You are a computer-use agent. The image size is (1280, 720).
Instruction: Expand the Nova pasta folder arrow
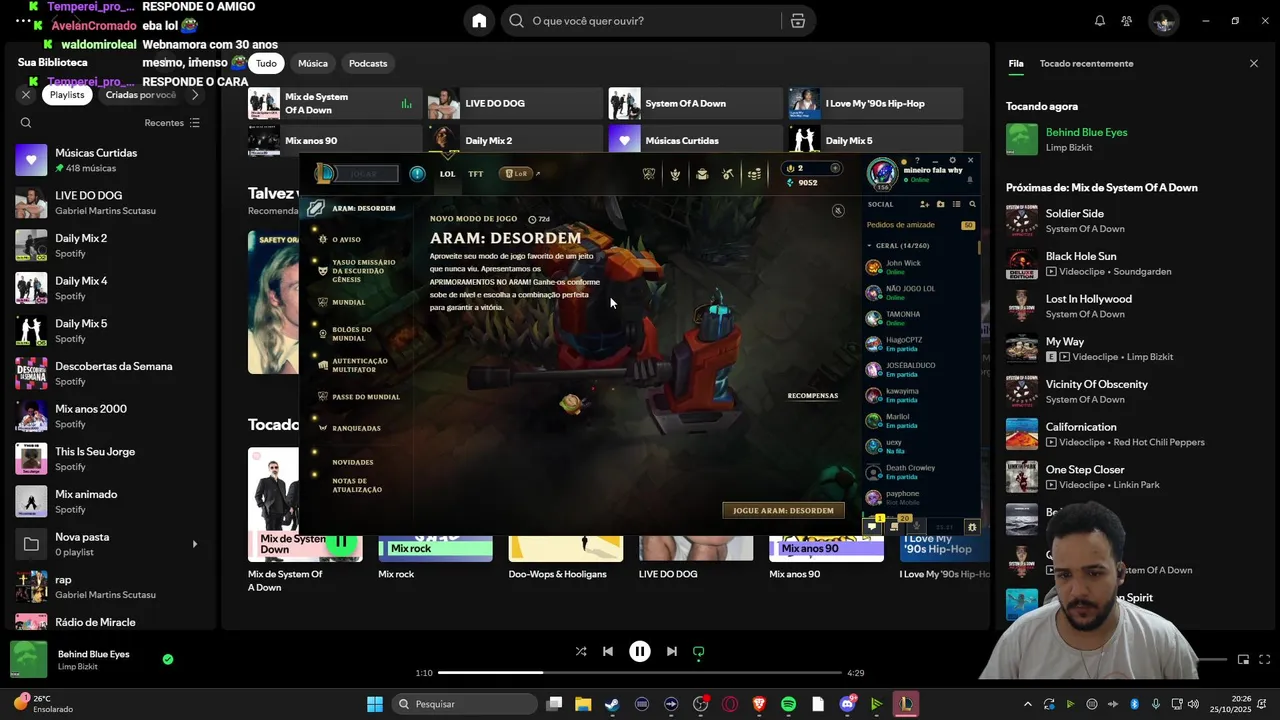point(195,544)
